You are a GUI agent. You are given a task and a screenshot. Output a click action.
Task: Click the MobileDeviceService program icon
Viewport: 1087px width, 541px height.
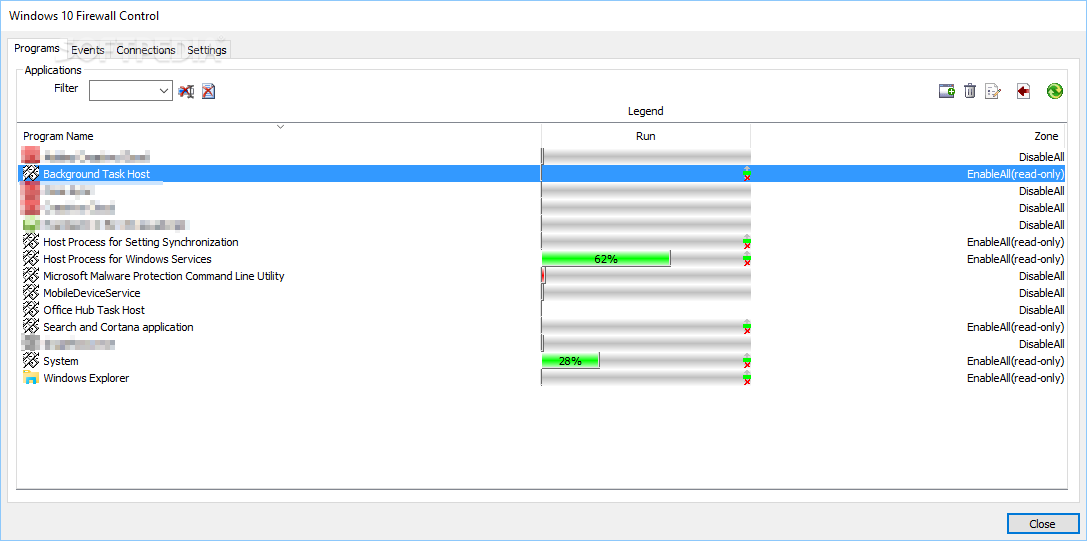click(31, 293)
